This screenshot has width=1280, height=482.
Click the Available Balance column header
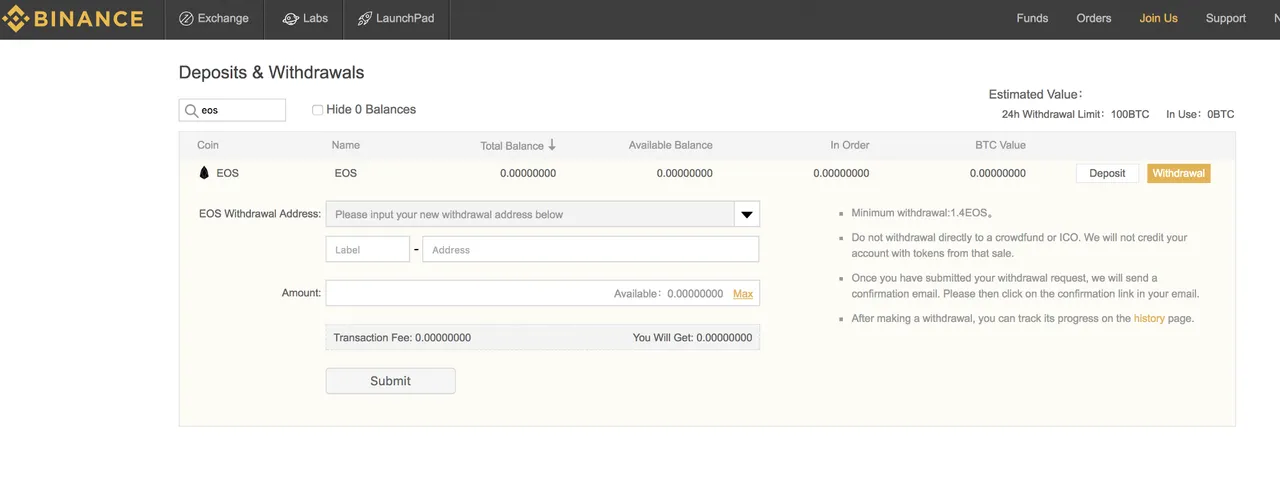click(671, 145)
